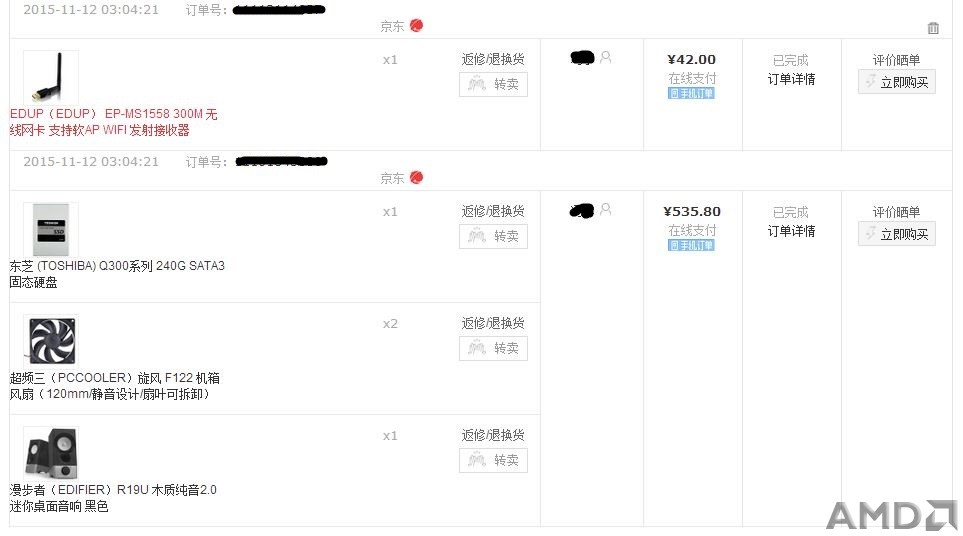Click the red JD chat icon on second order

416,177
